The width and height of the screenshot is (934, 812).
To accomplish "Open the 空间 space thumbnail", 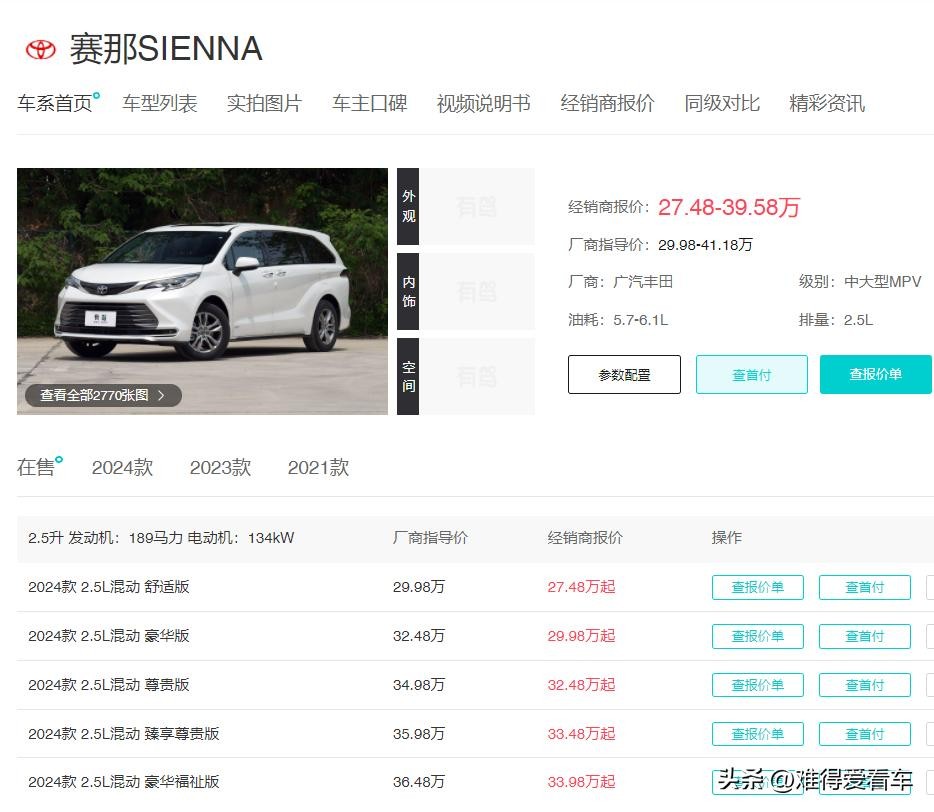I will point(466,376).
